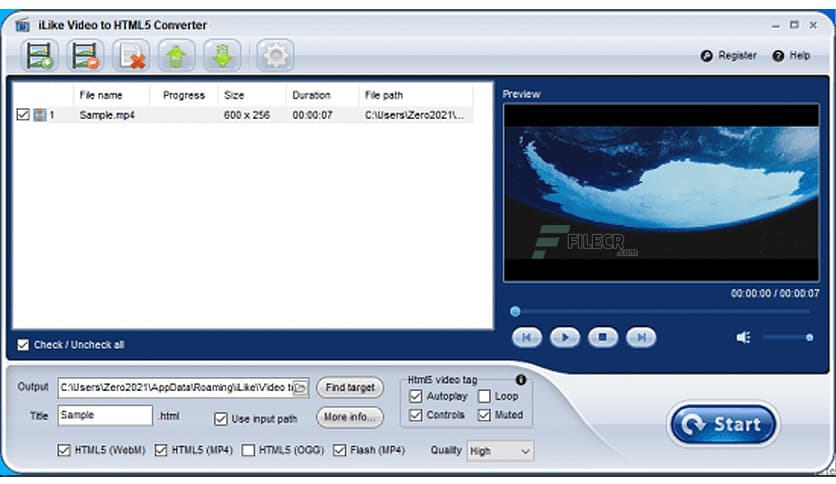Toggle the Controls checkbox
This screenshot has width=836, height=484.
(x=416, y=415)
